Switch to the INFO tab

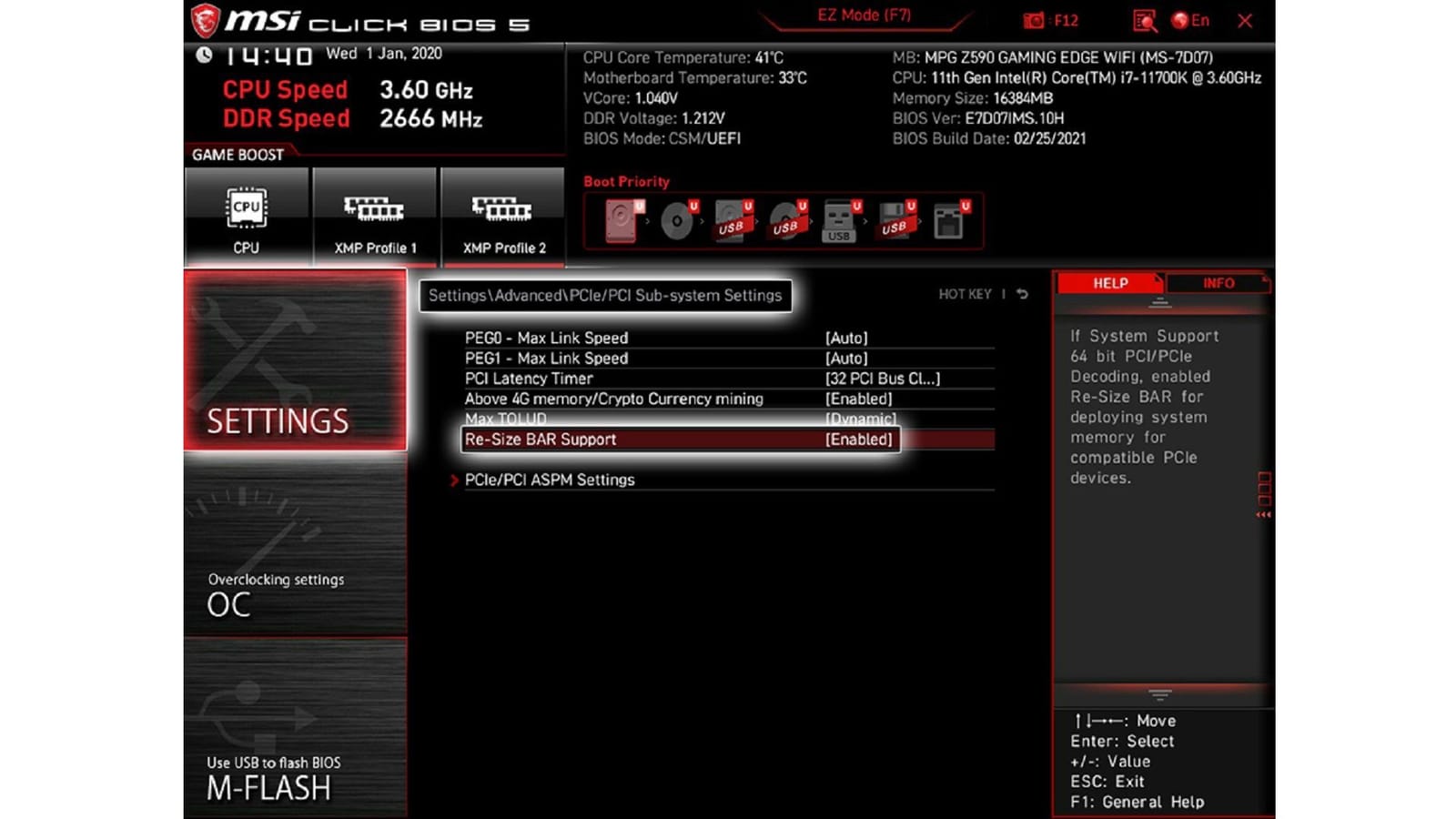pos(1217,283)
